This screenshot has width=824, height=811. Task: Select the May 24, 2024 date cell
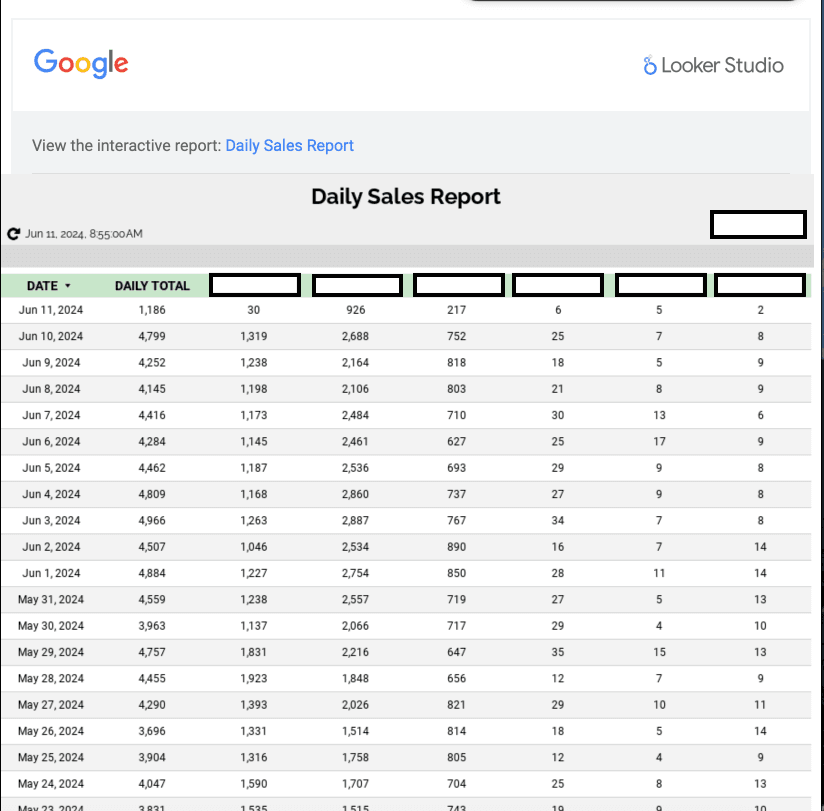coord(51,784)
